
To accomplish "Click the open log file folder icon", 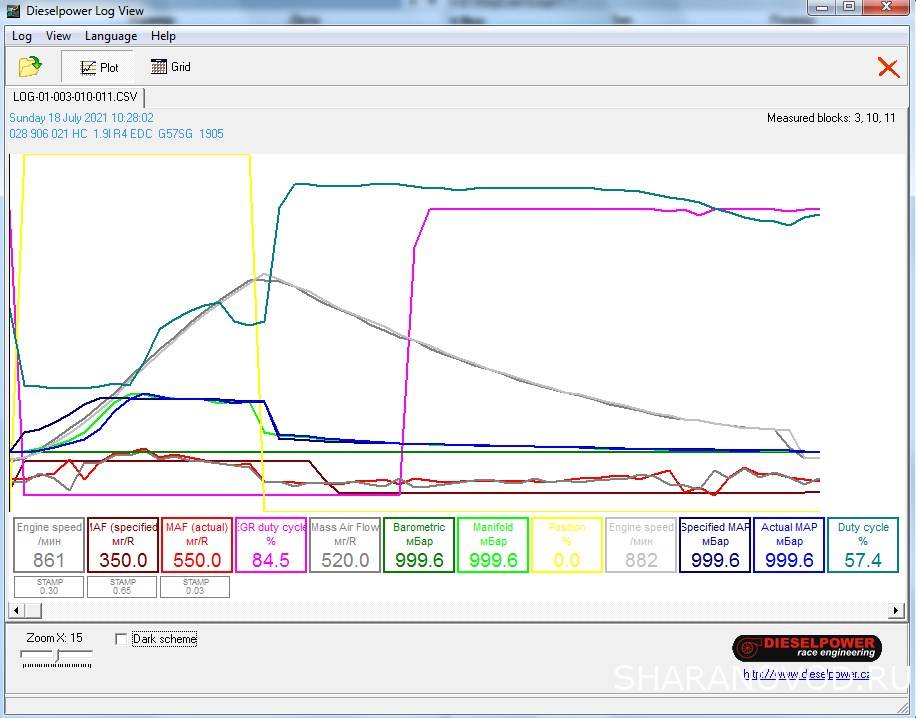I will 30,67.
